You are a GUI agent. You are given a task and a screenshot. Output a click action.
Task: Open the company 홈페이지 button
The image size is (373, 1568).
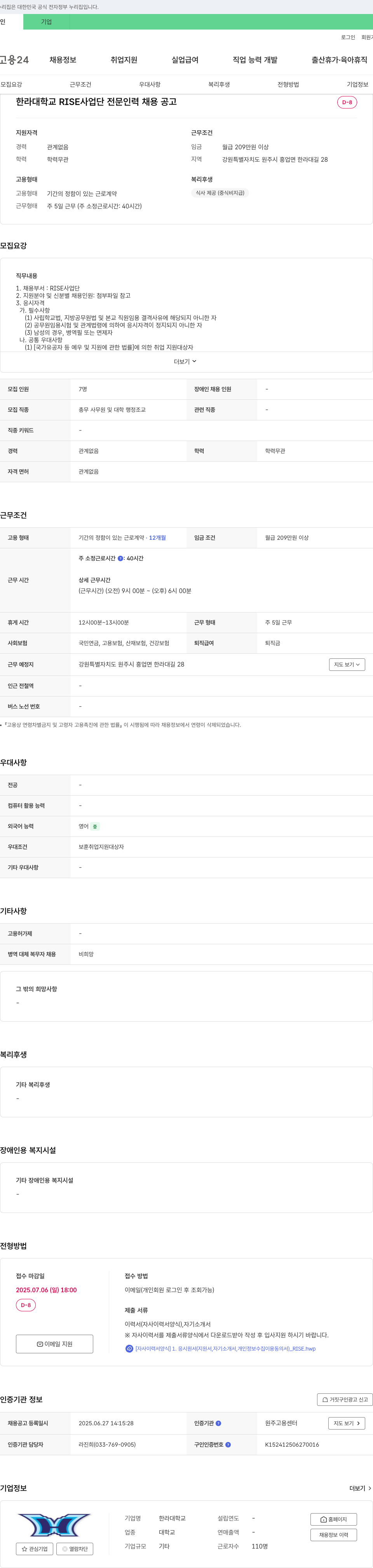point(333,1519)
